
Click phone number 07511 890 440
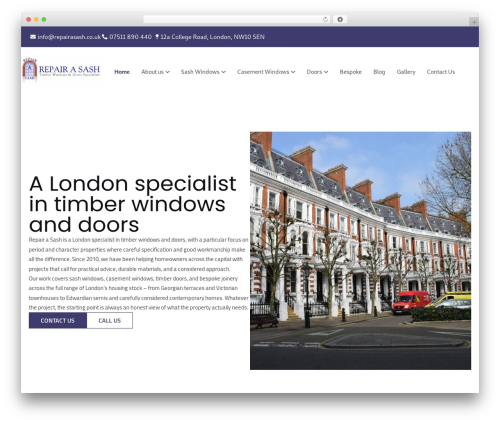coord(130,37)
